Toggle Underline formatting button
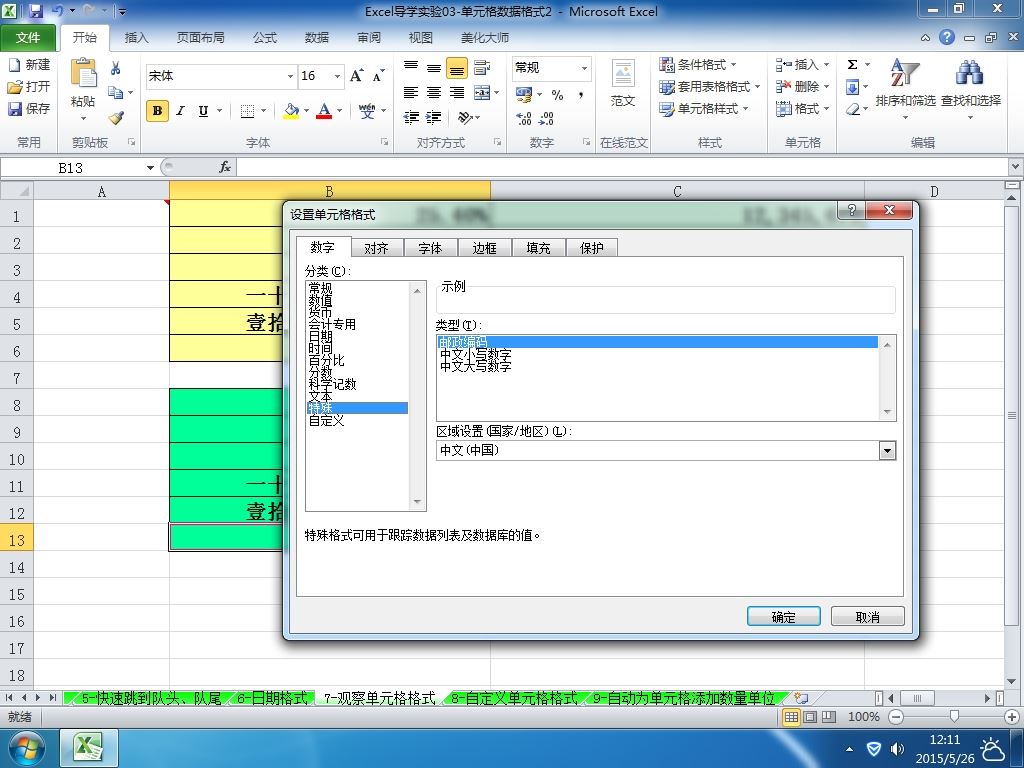The image size is (1024, 768). tap(203, 111)
